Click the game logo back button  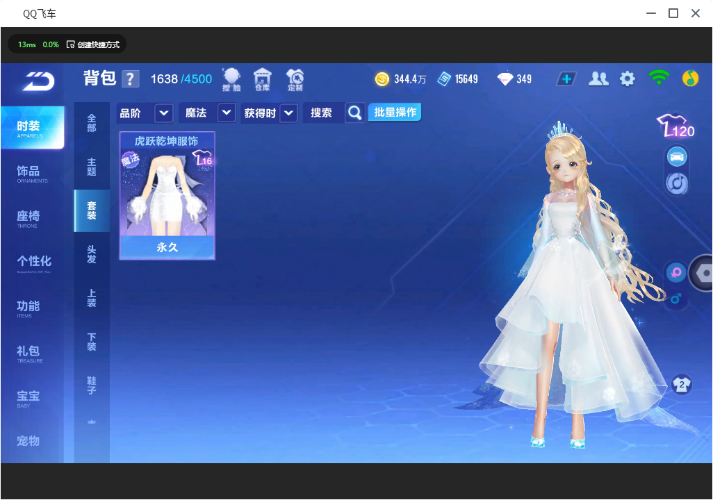pos(39,81)
